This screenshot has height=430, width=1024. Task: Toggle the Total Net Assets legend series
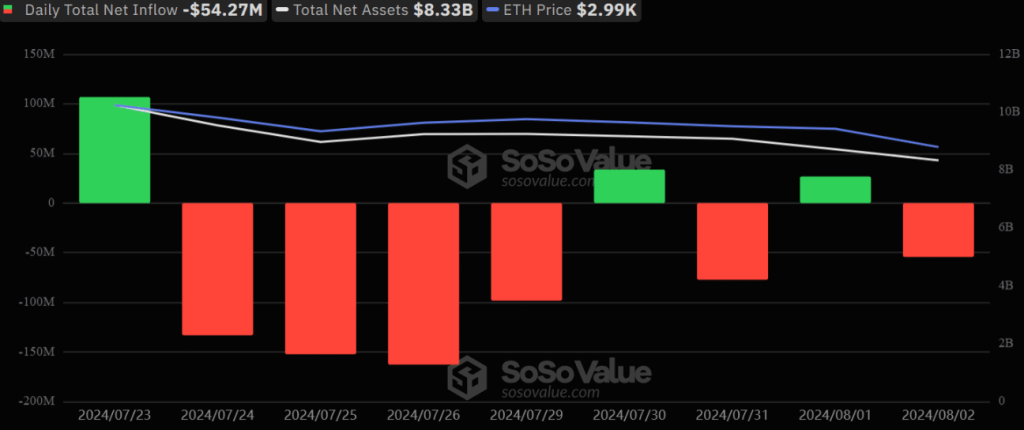point(375,10)
